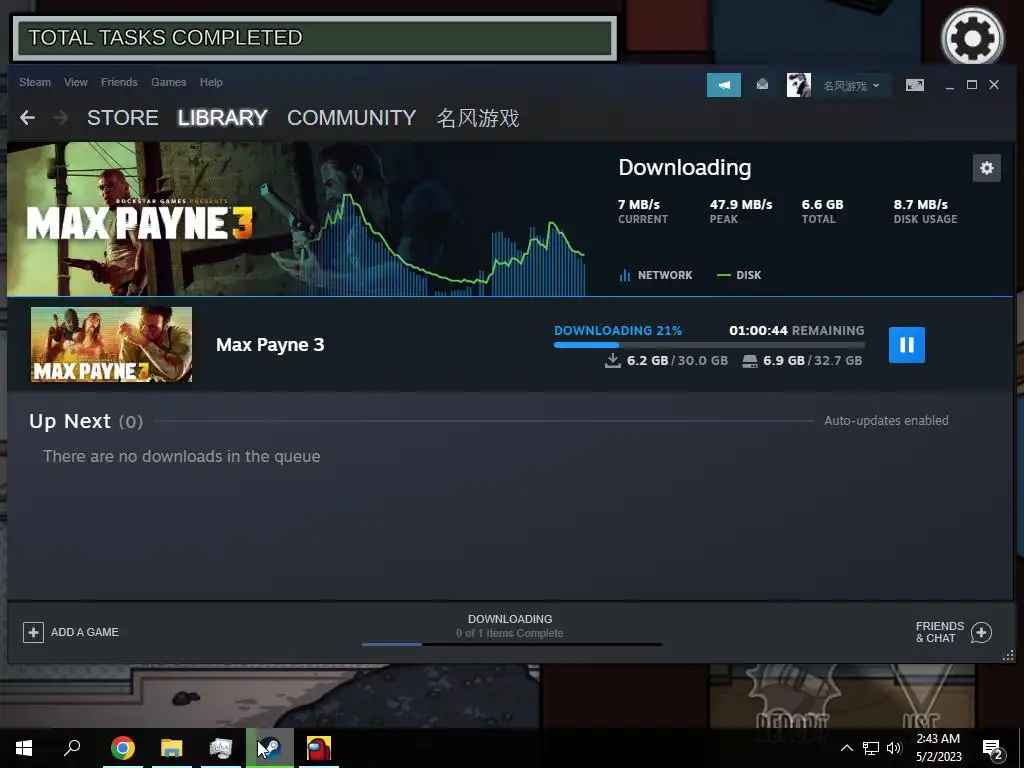Expand the 名风游戏 account dropdown
The width and height of the screenshot is (1024, 768).
click(851, 86)
